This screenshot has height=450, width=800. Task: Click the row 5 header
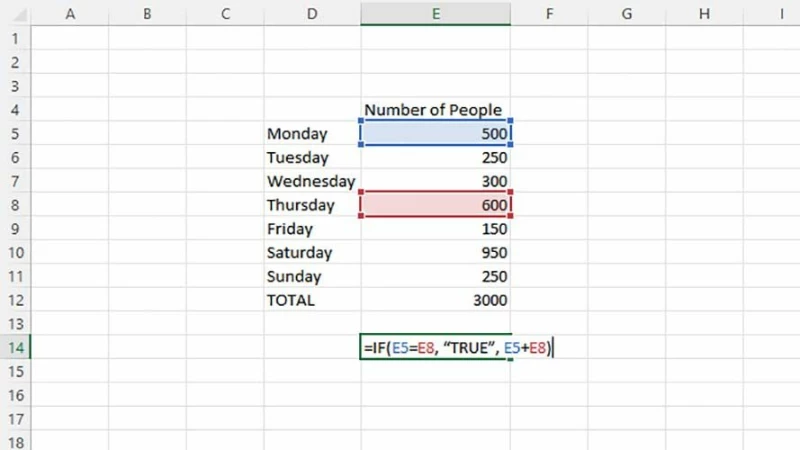[x=15, y=133]
